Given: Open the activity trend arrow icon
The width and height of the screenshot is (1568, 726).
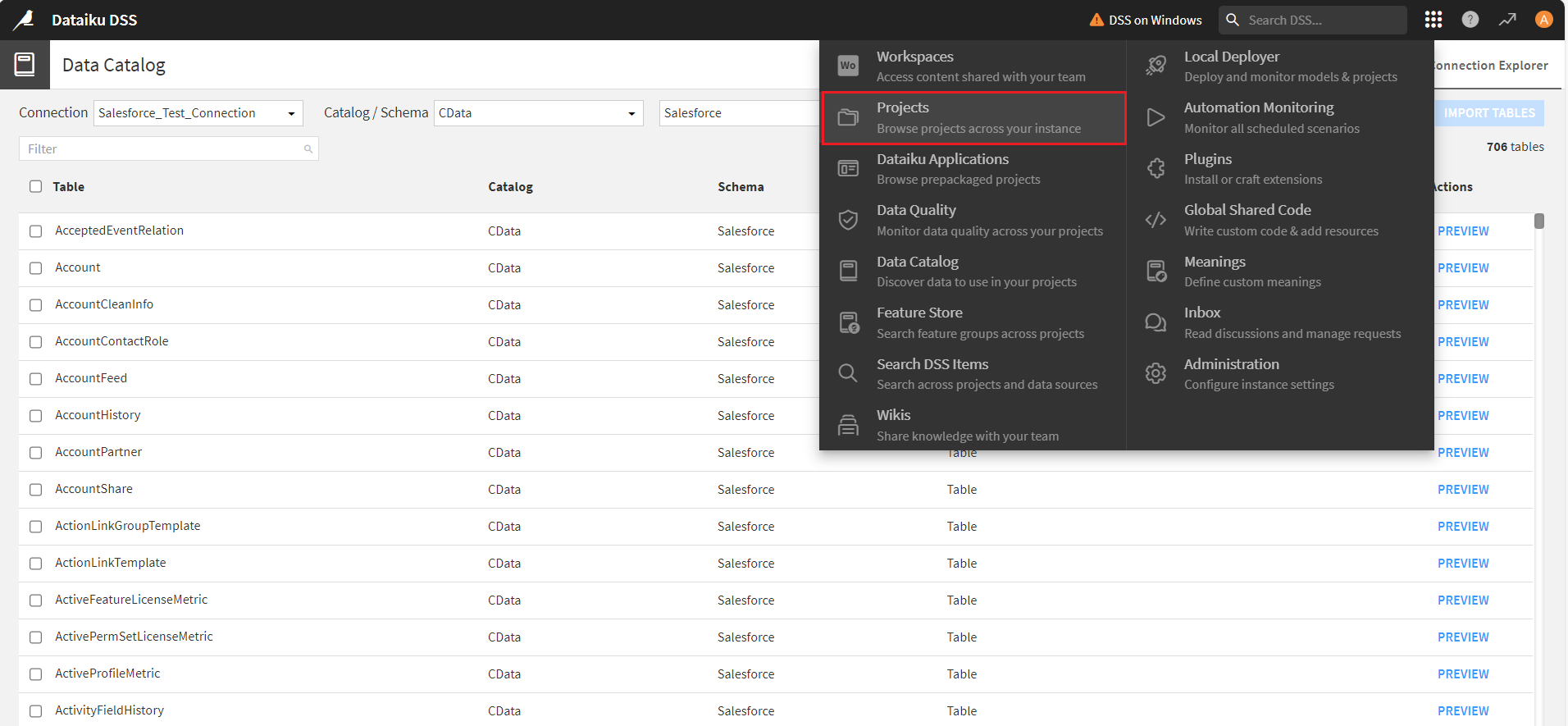Looking at the screenshot, I should pos(1507,20).
